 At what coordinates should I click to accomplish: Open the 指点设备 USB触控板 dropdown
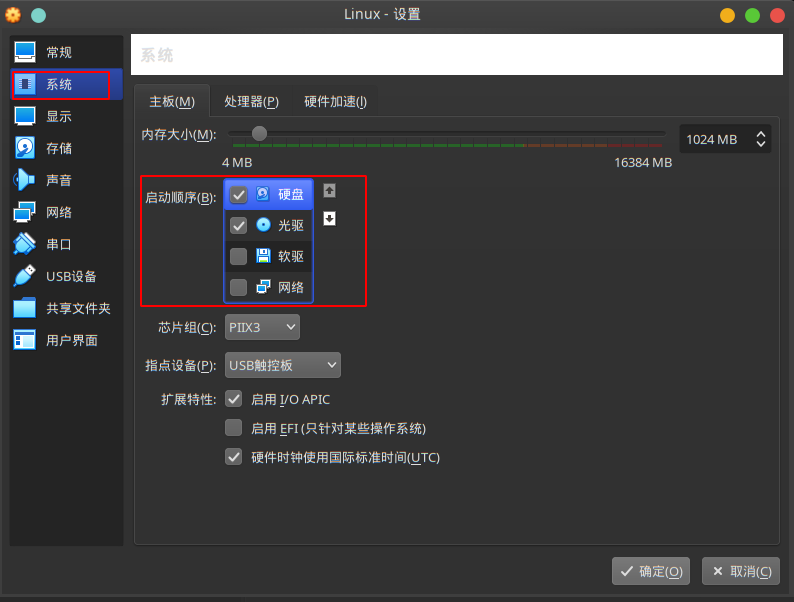point(283,365)
